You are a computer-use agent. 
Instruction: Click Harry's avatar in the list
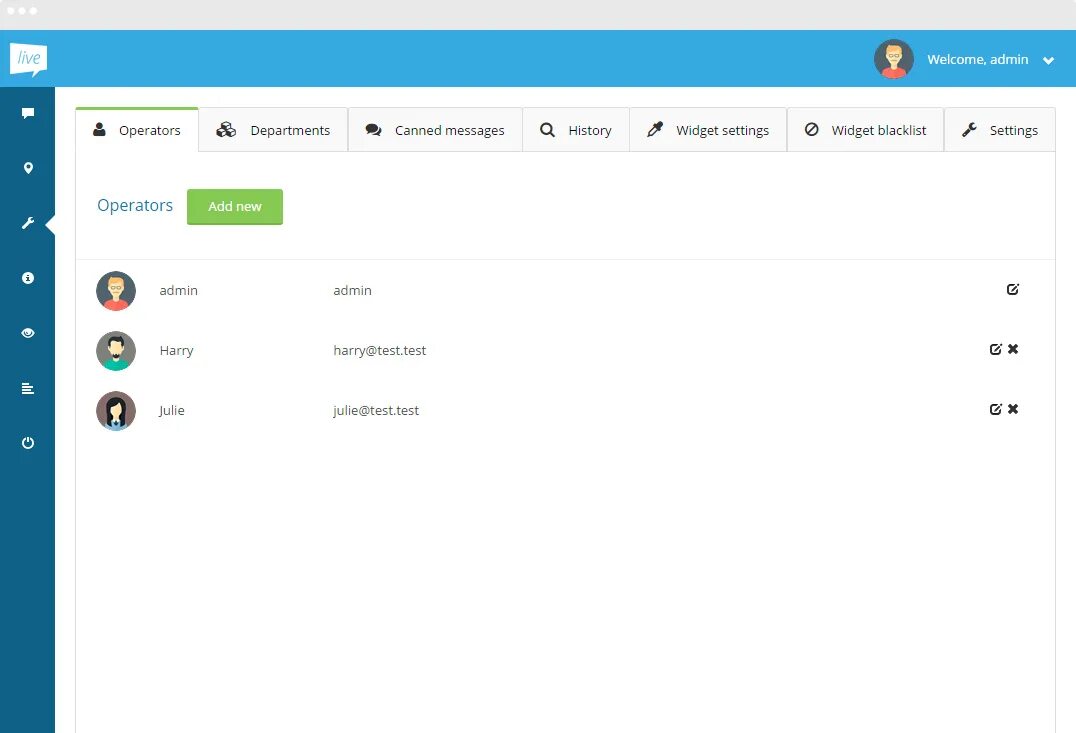116,351
